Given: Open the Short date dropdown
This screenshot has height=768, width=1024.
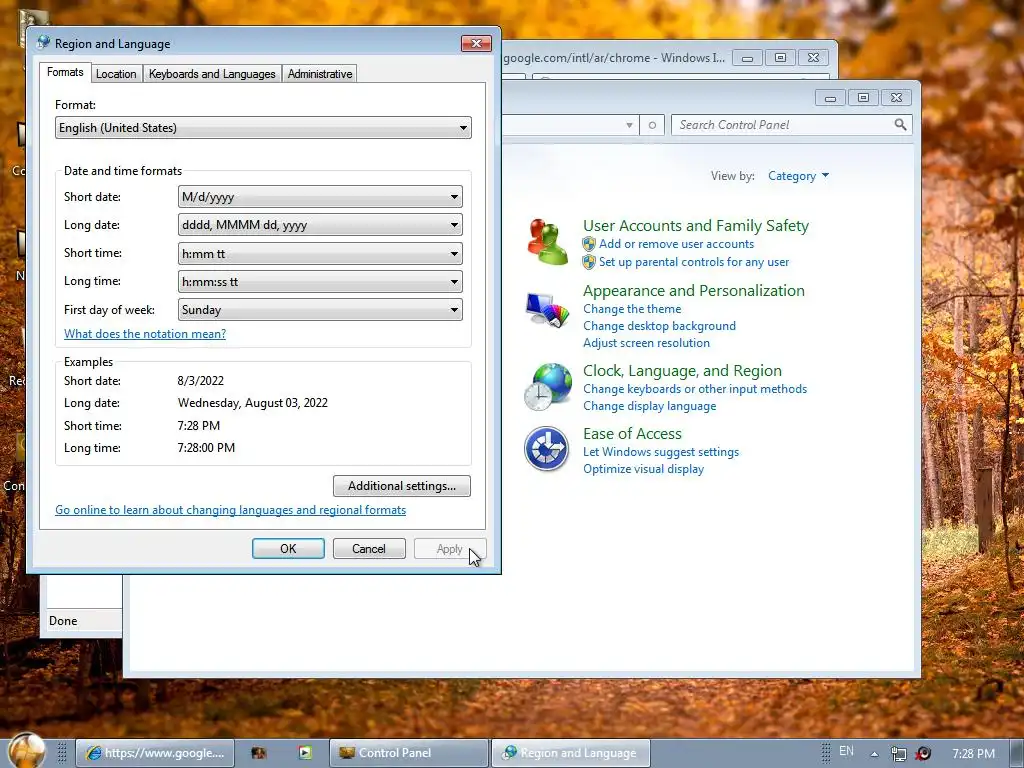Looking at the screenshot, I should pos(320,197).
